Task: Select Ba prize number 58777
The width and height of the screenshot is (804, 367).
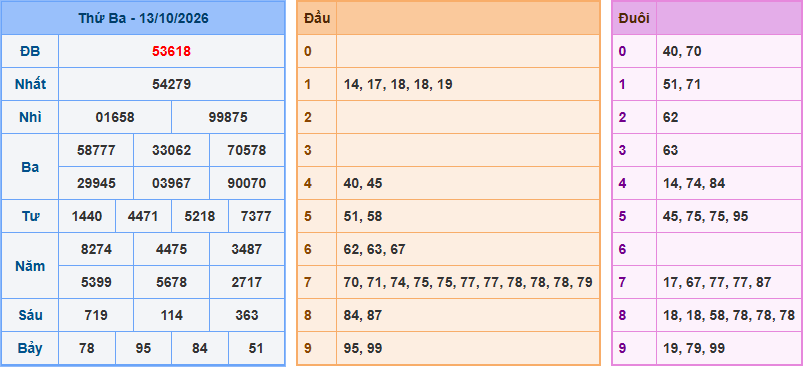Action: click(96, 150)
